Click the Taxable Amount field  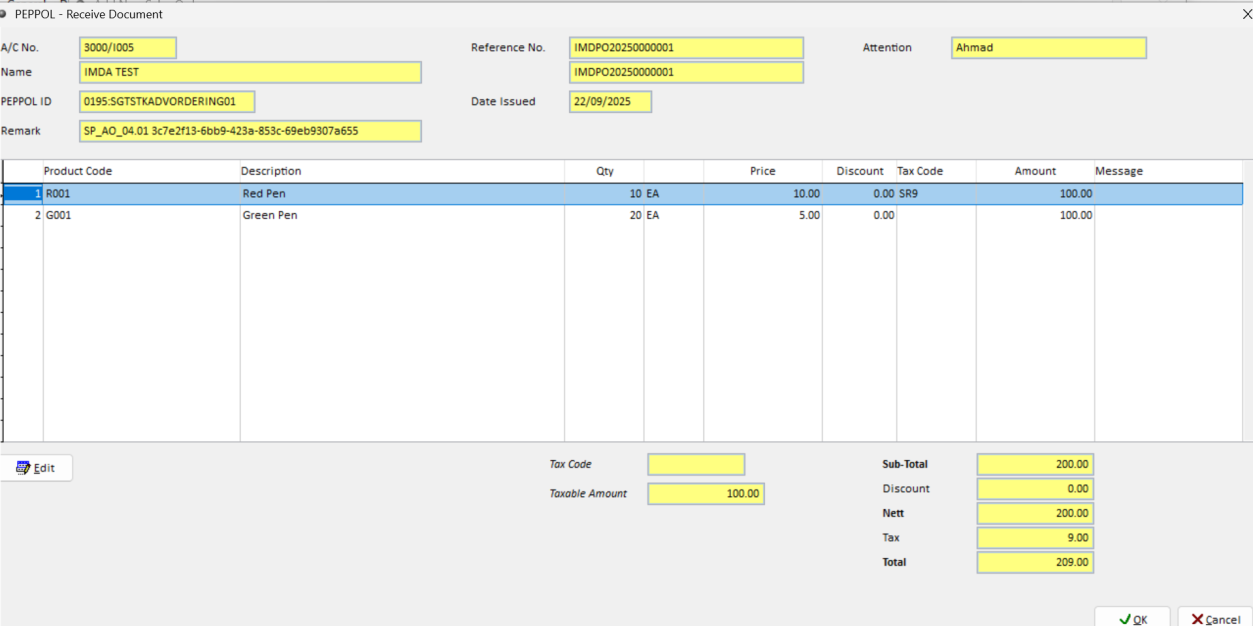coord(706,494)
